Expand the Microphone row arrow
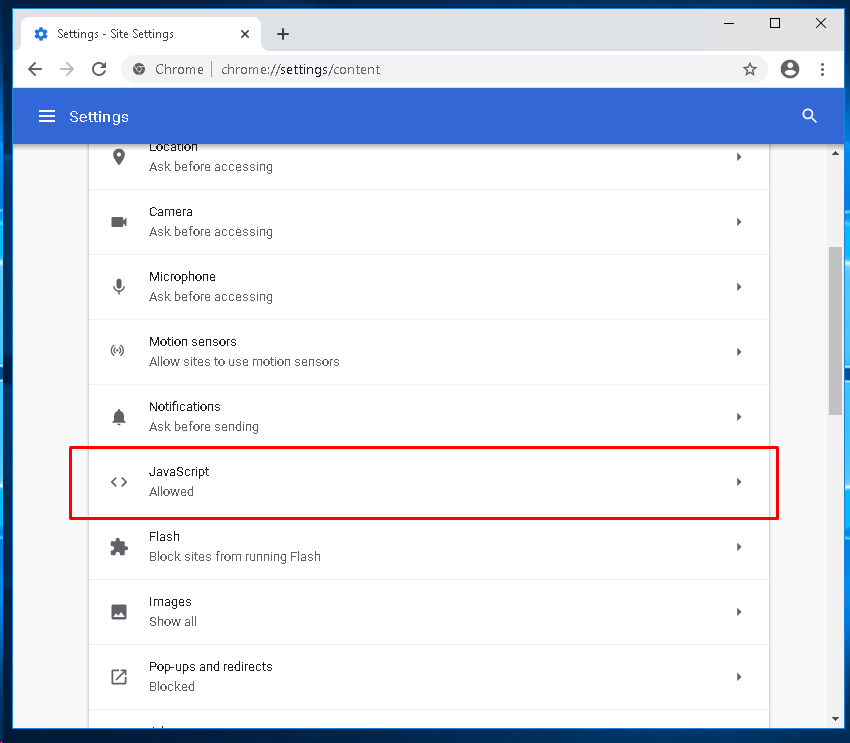The image size is (850, 743). 739,287
